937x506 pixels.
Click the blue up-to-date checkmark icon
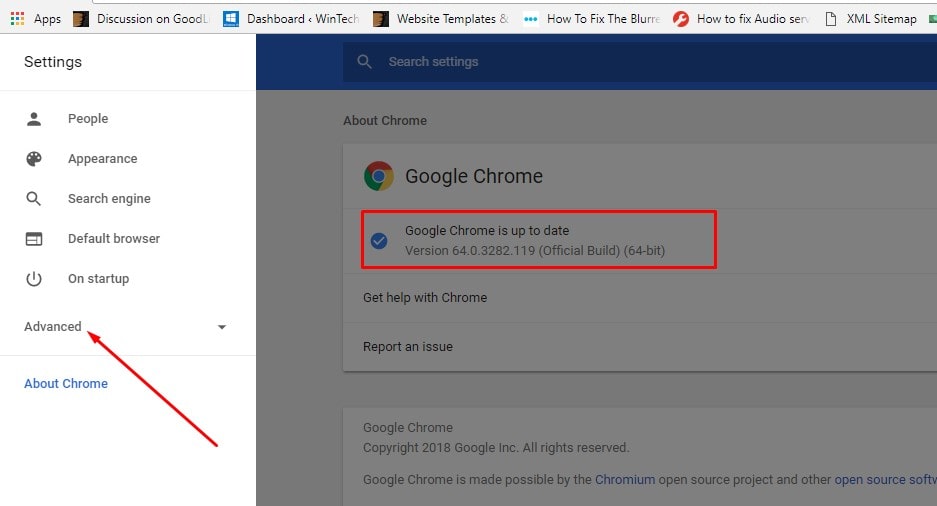click(x=379, y=241)
